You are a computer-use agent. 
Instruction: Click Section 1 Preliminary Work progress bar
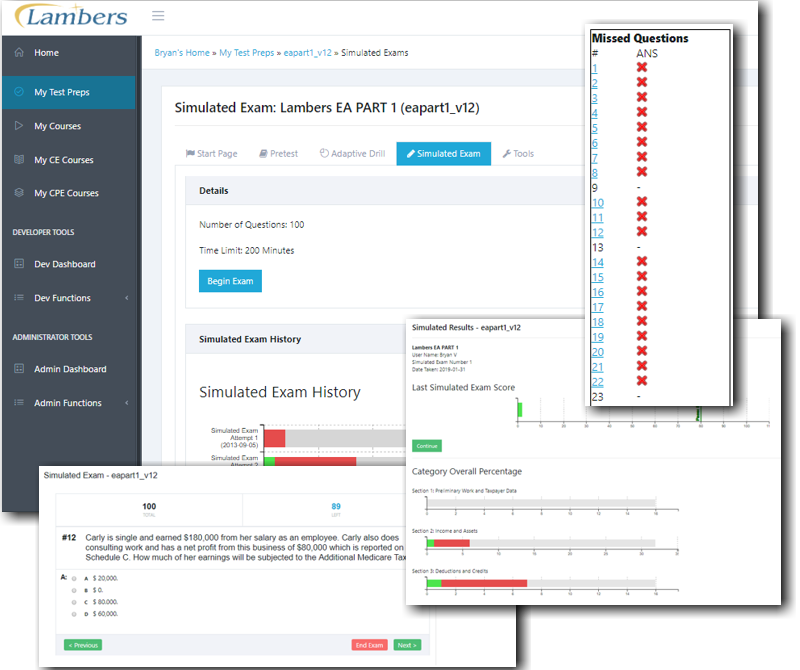click(x=541, y=503)
